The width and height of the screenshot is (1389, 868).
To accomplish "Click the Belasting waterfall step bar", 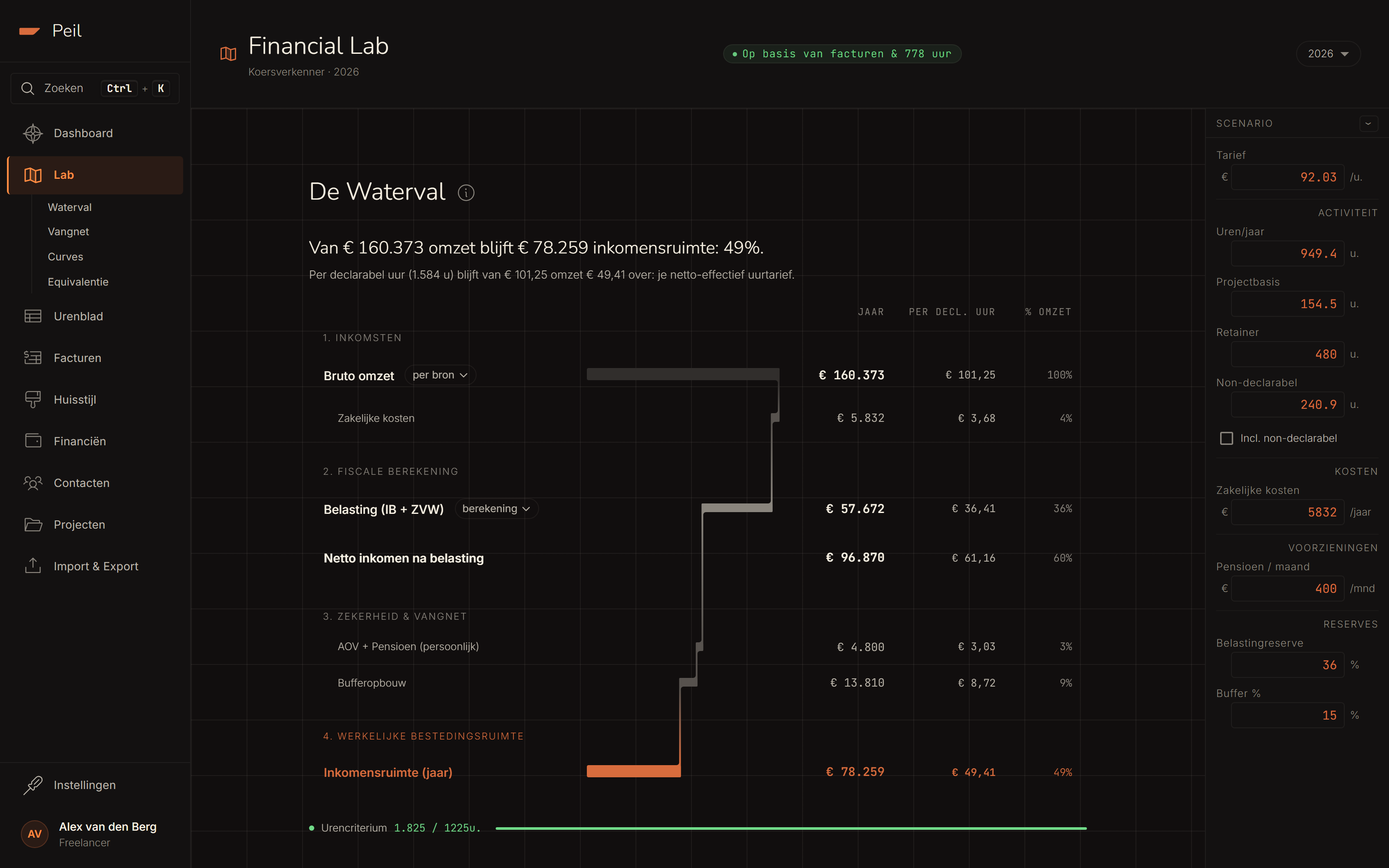I will pos(737,507).
